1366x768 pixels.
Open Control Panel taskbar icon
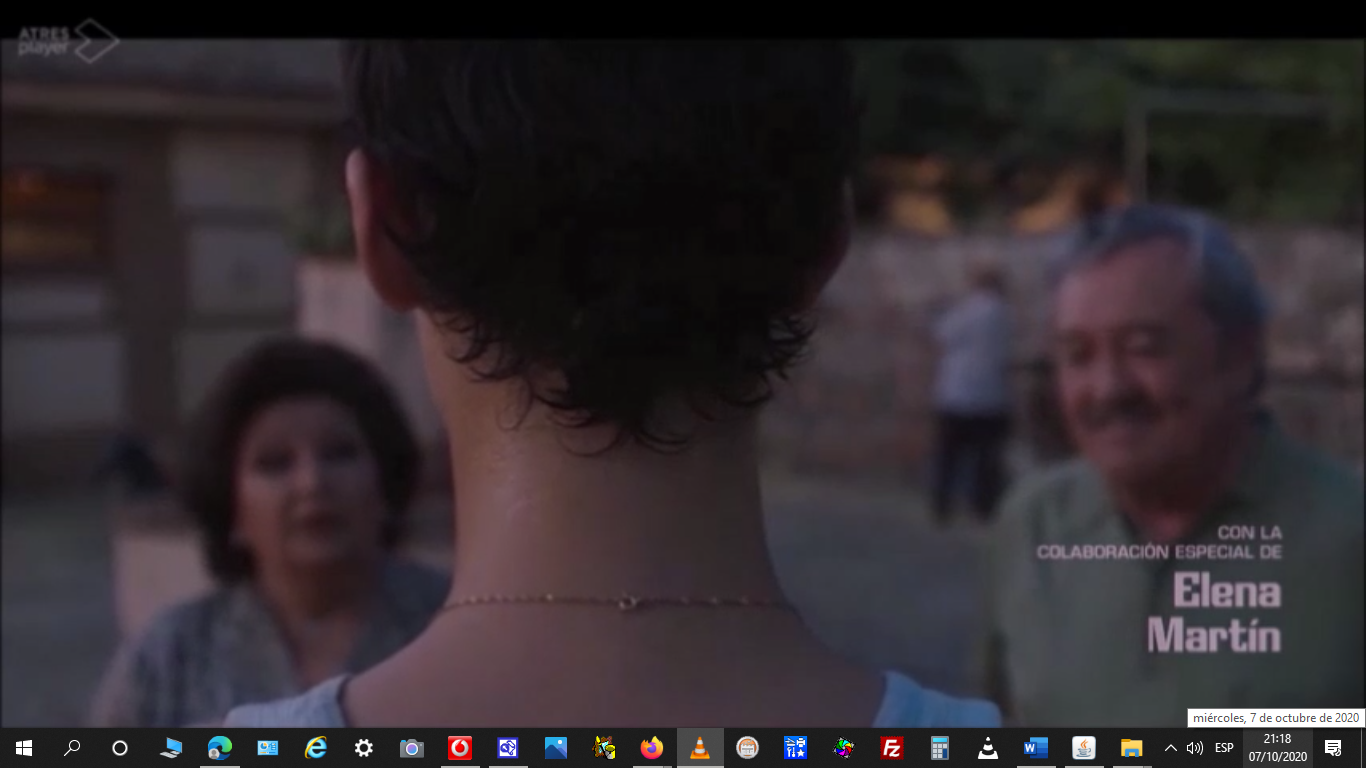[267, 748]
